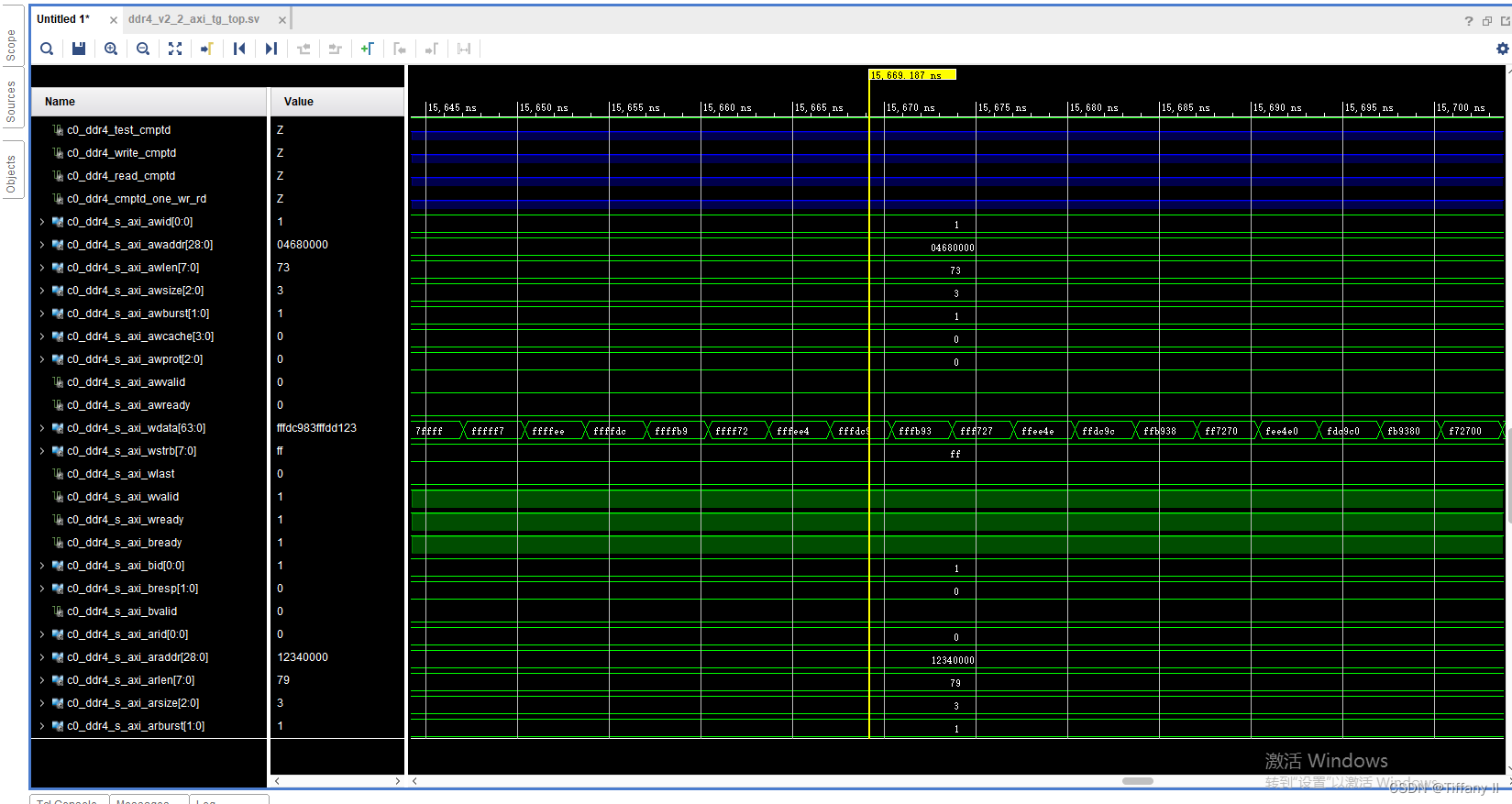
Task: Click the Value column header
Action: pos(337,102)
